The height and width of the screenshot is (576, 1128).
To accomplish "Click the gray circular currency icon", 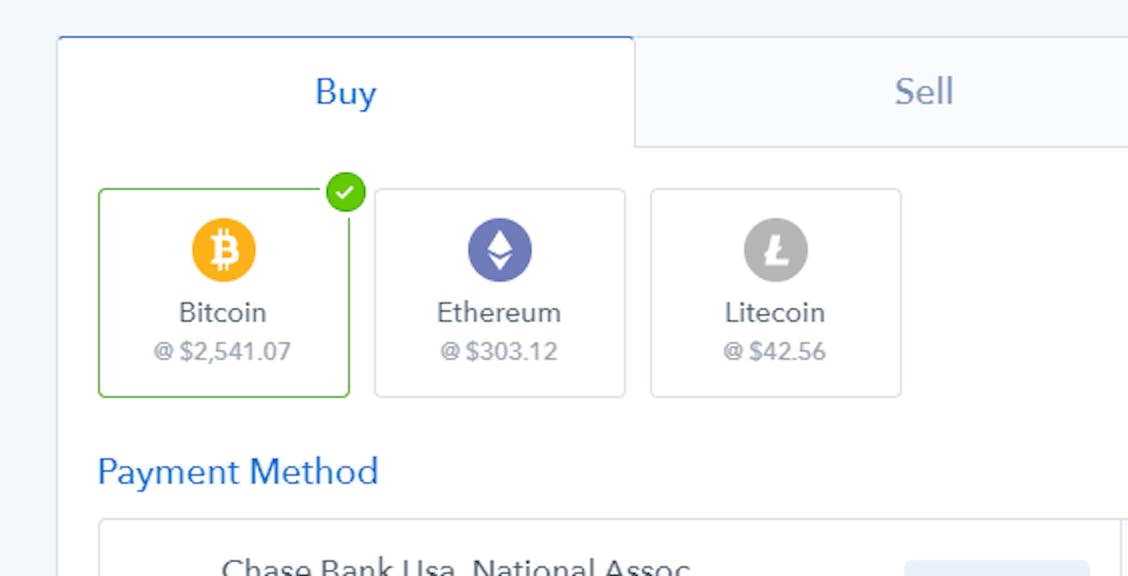I will click(775, 249).
